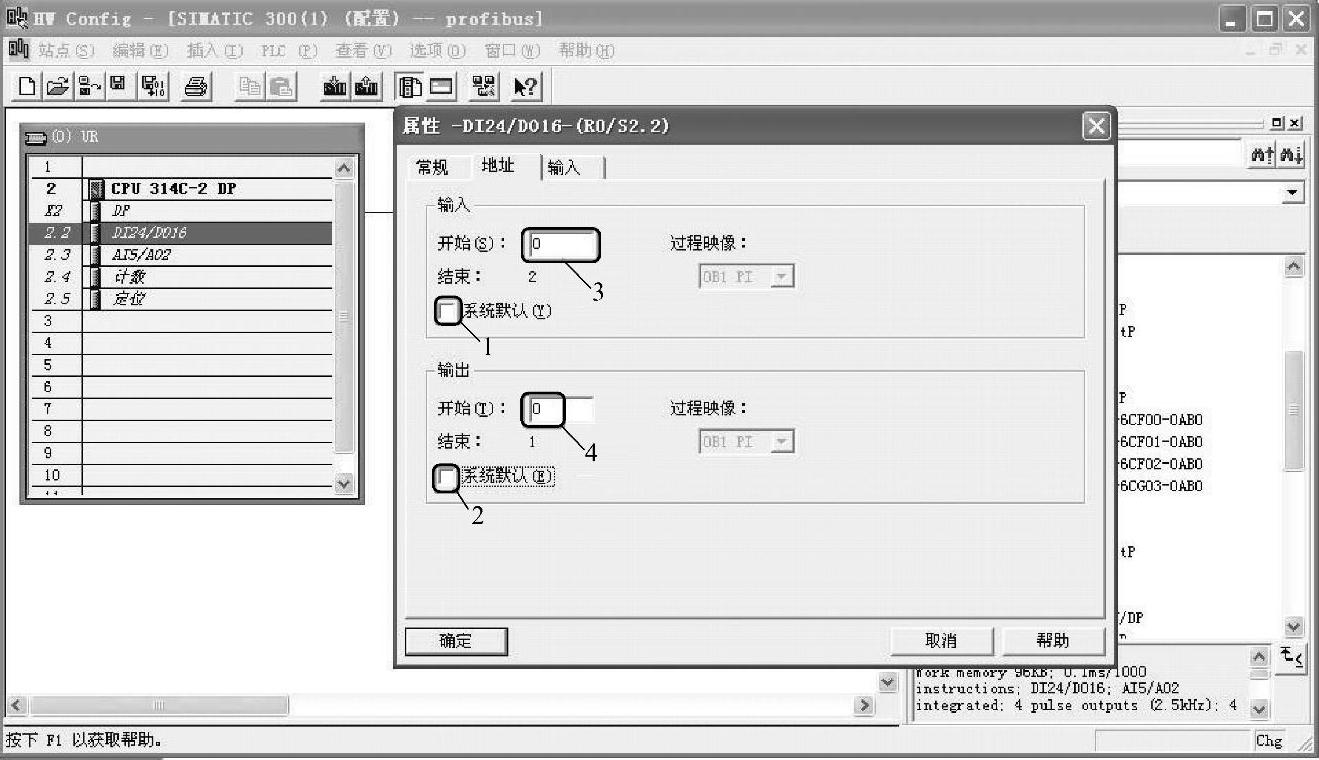The image size is (1319, 760).
Task: Open the 编辑(E) menu
Action: click(140, 50)
